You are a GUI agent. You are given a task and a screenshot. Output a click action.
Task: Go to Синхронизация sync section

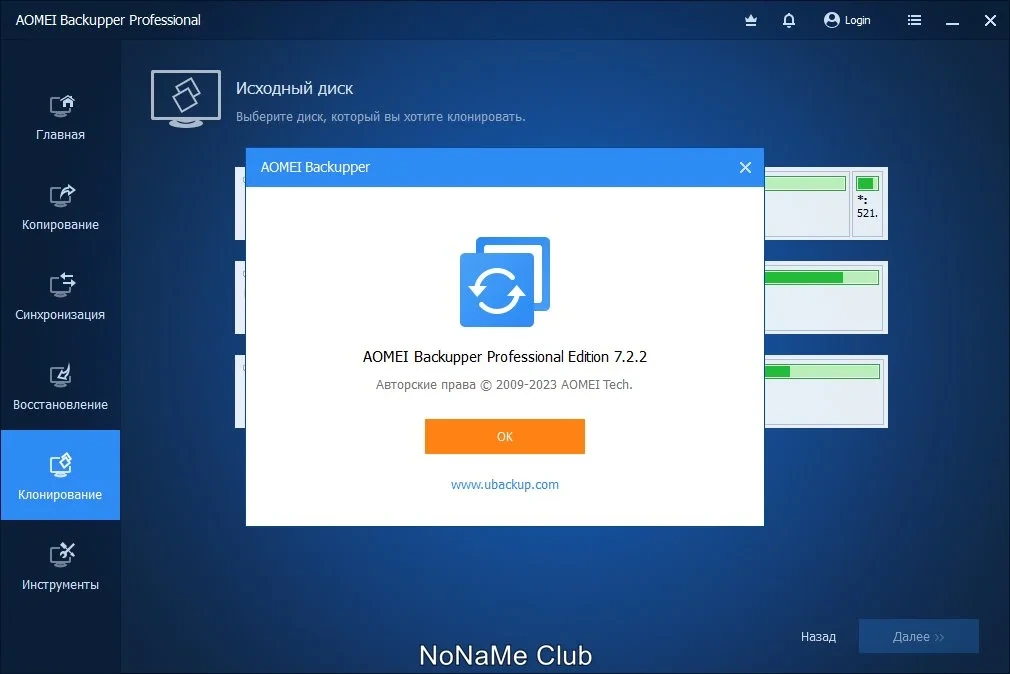pyautogui.click(x=61, y=298)
